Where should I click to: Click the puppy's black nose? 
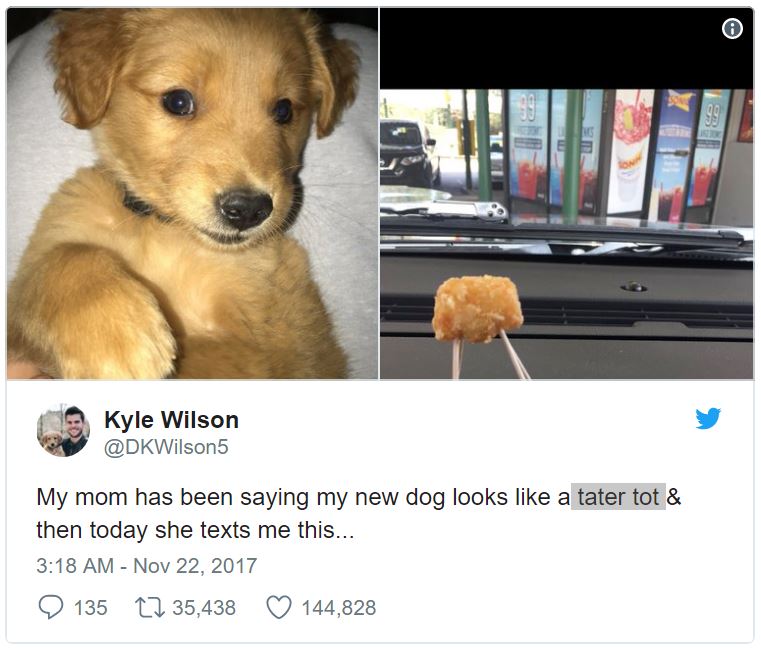tap(245, 208)
